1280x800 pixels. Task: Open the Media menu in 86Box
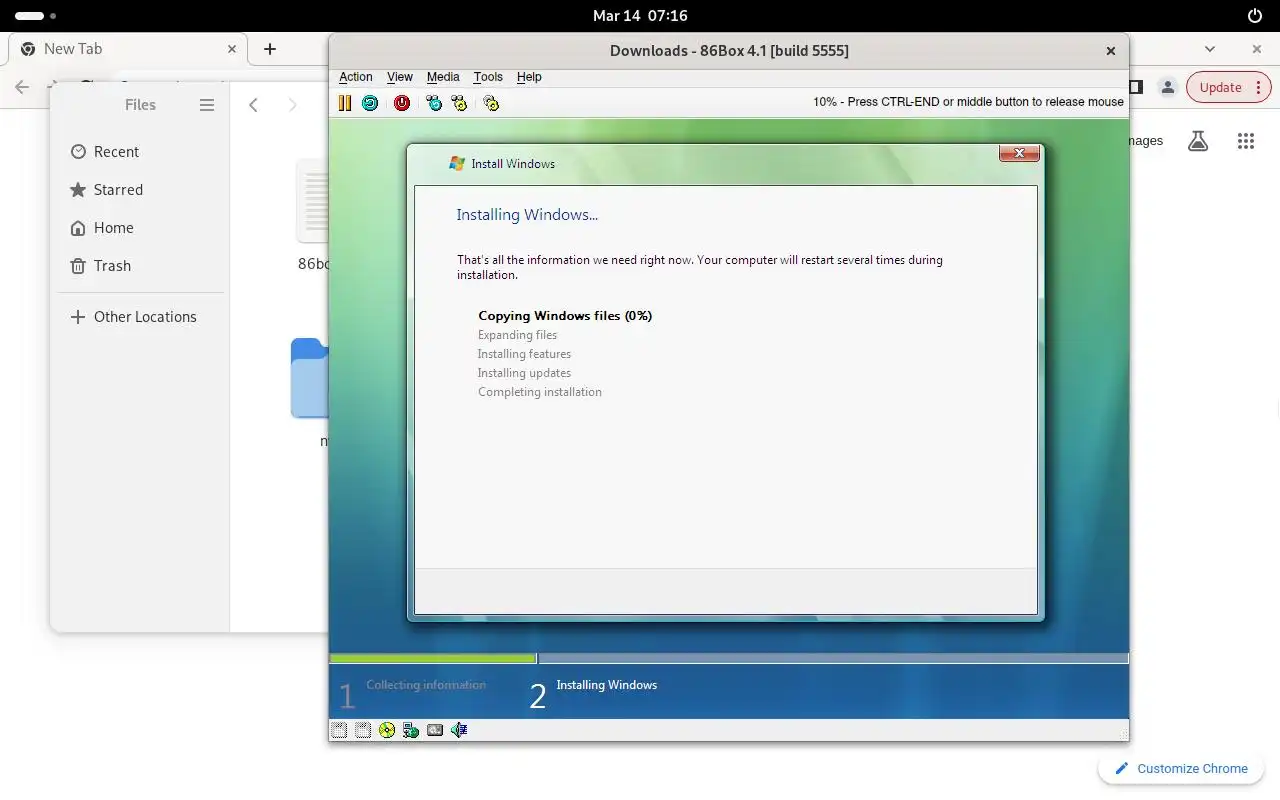pyautogui.click(x=443, y=77)
